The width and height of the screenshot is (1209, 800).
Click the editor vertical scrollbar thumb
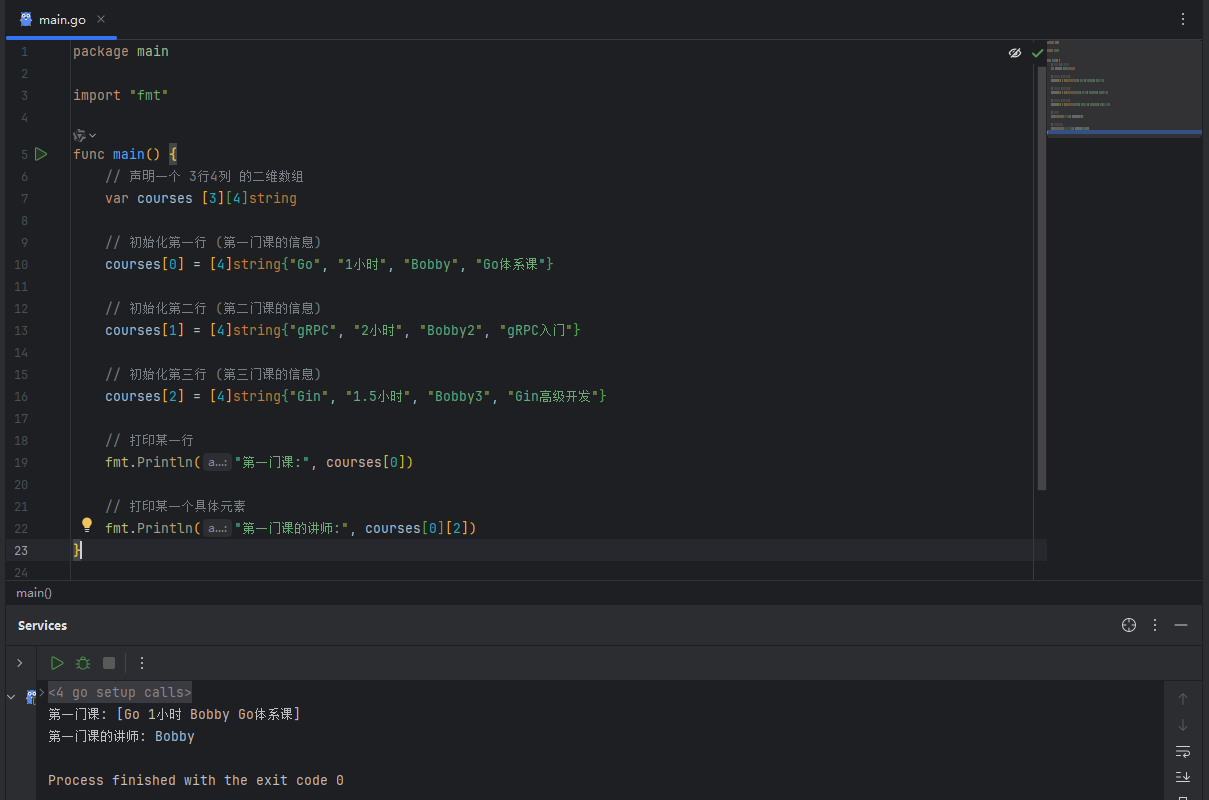(x=1041, y=278)
